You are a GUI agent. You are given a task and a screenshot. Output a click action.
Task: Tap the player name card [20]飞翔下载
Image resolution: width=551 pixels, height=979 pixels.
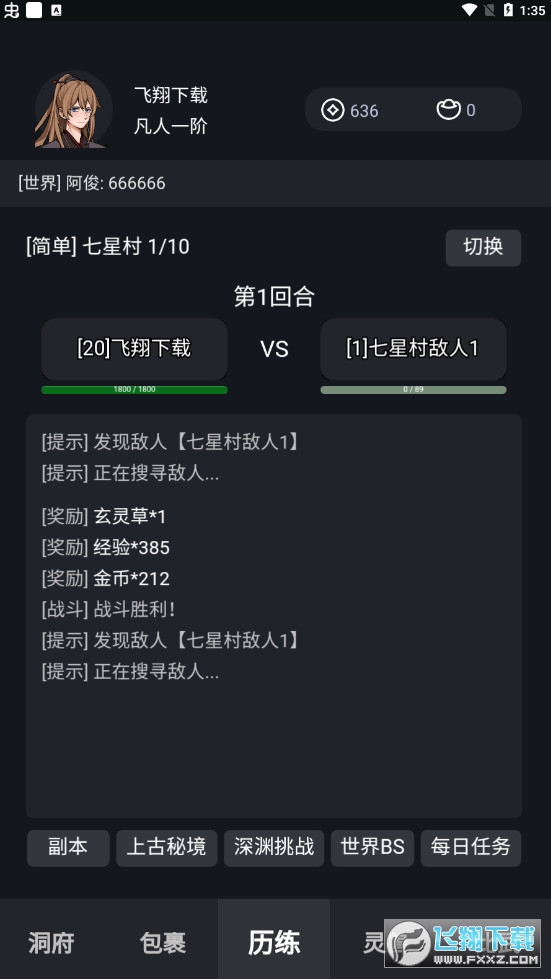click(x=134, y=348)
